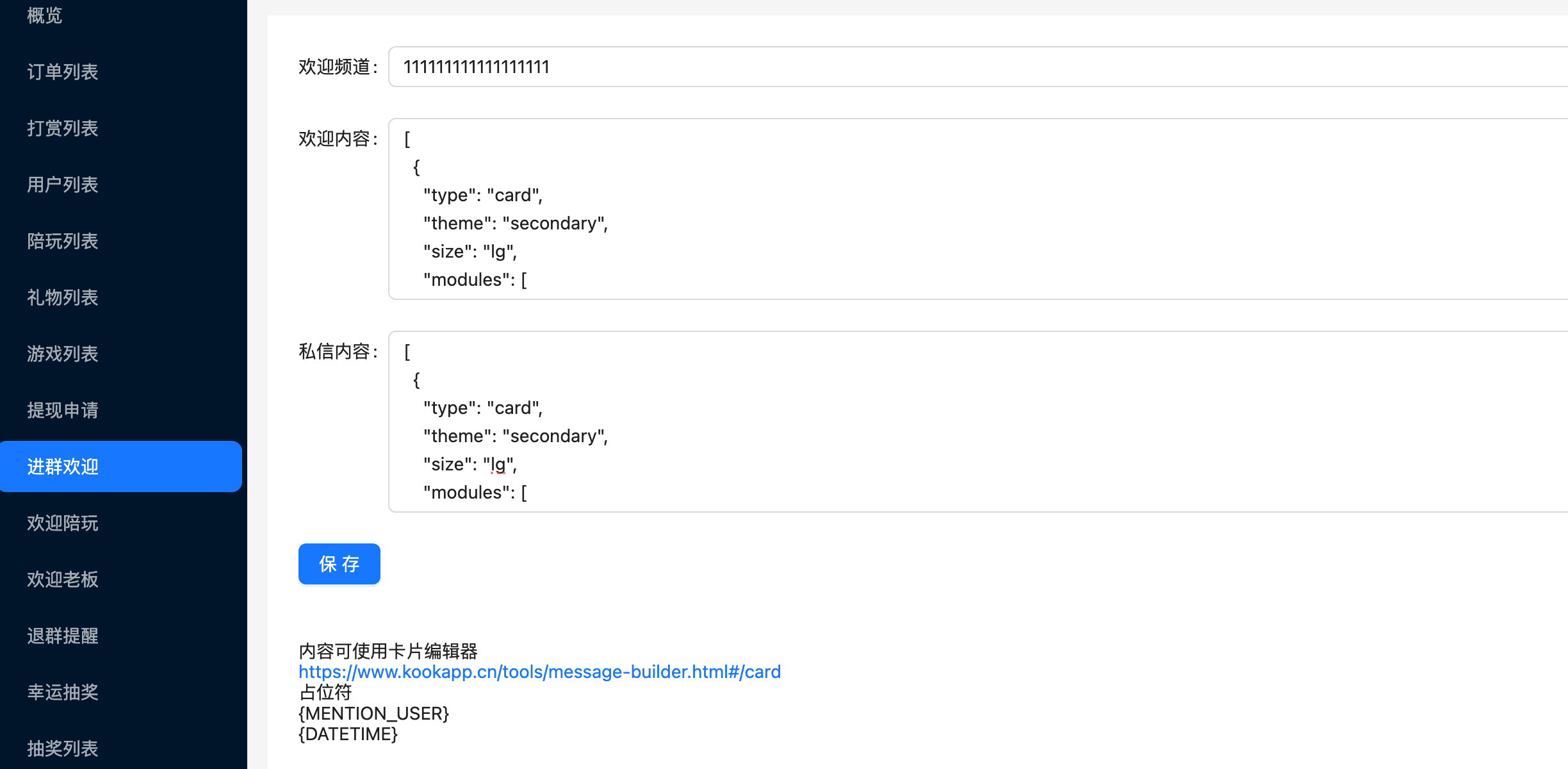Open 游戏列表 from the sidebar

[x=63, y=354]
